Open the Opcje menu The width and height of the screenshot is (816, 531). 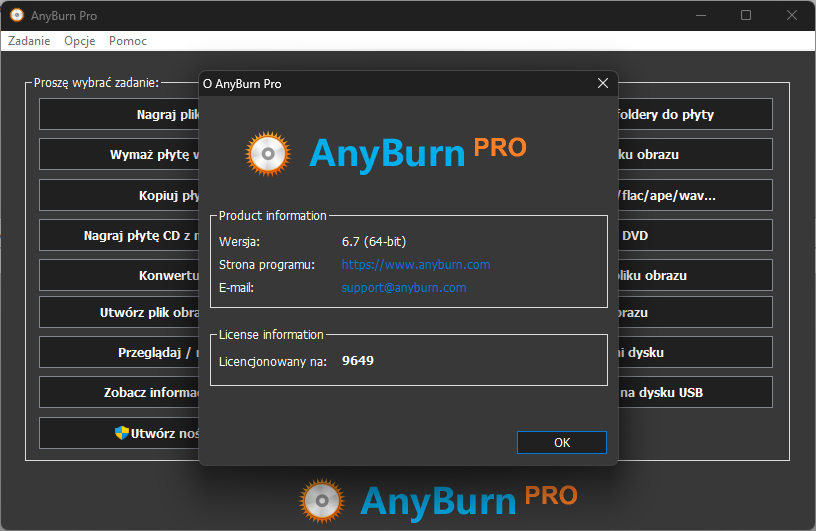80,41
